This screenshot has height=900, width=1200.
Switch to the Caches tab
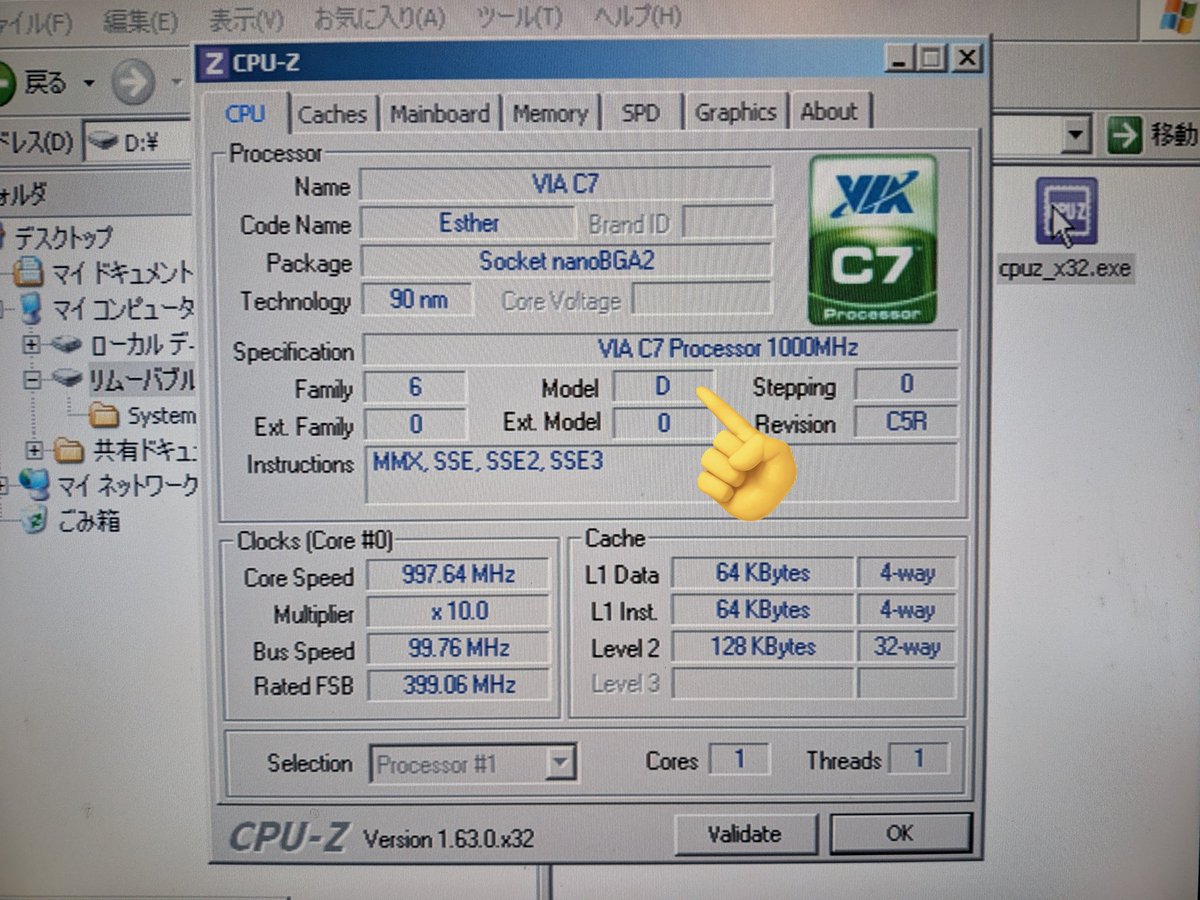[332, 114]
